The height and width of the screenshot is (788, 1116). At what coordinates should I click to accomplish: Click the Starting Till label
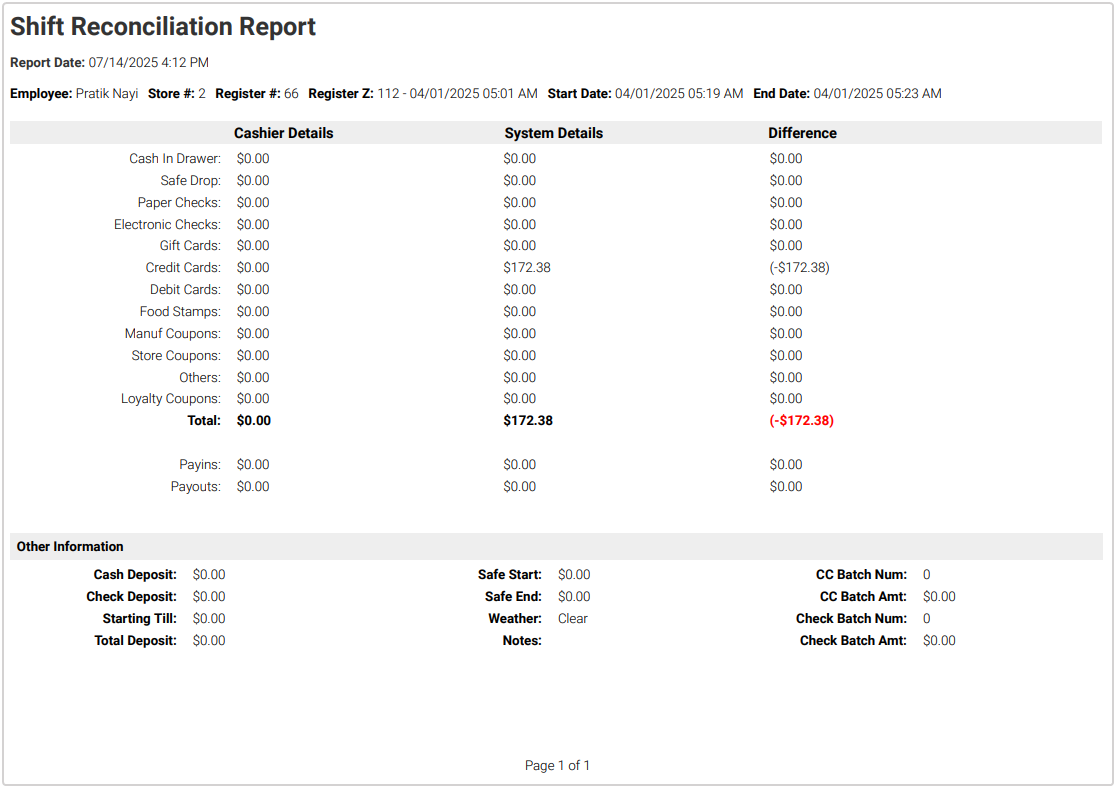point(140,619)
